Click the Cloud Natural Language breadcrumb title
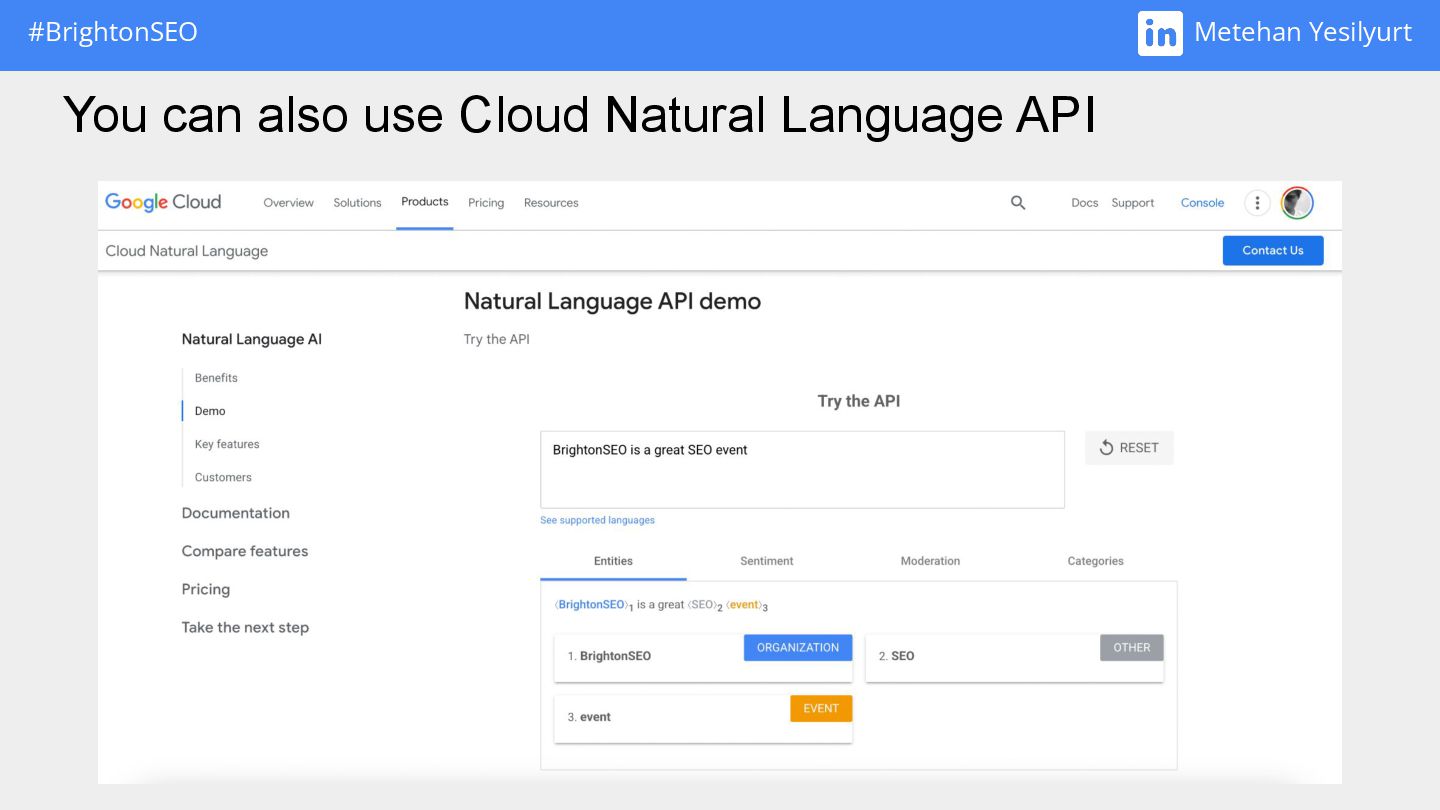1440x810 pixels. pyautogui.click(x=187, y=251)
